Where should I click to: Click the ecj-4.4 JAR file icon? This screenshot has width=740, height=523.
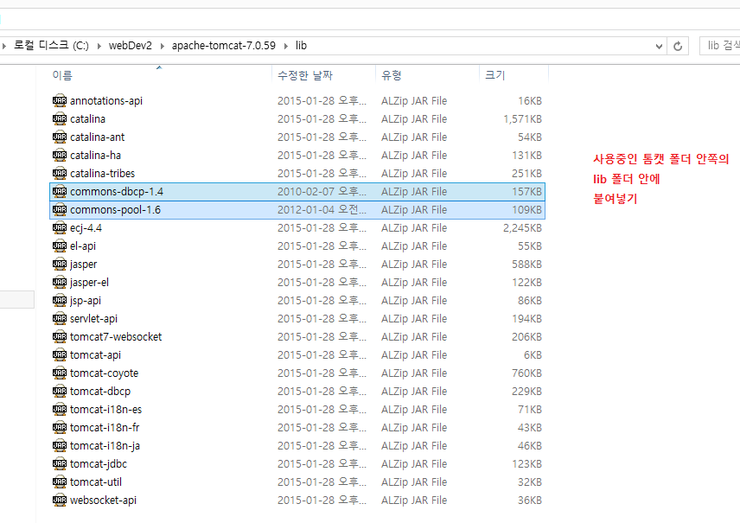(x=59, y=228)
